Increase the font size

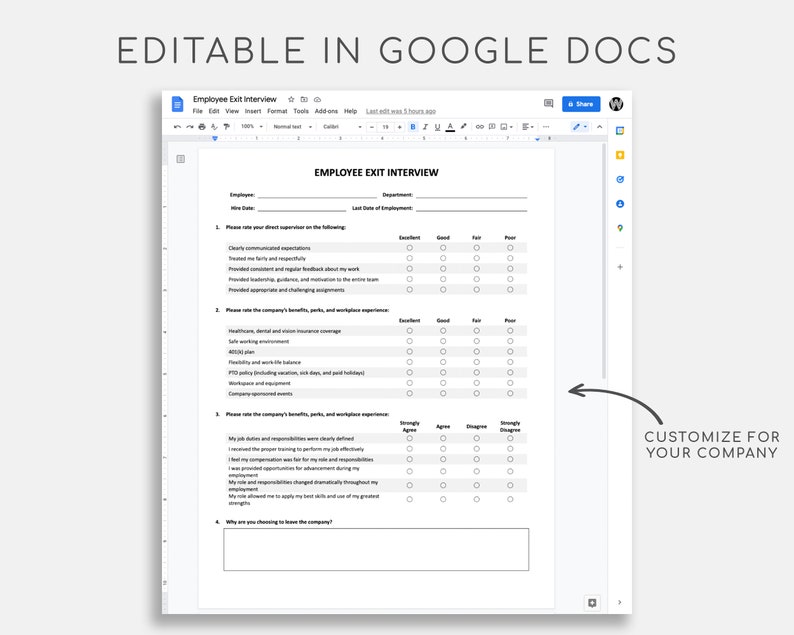coord(400,127)
